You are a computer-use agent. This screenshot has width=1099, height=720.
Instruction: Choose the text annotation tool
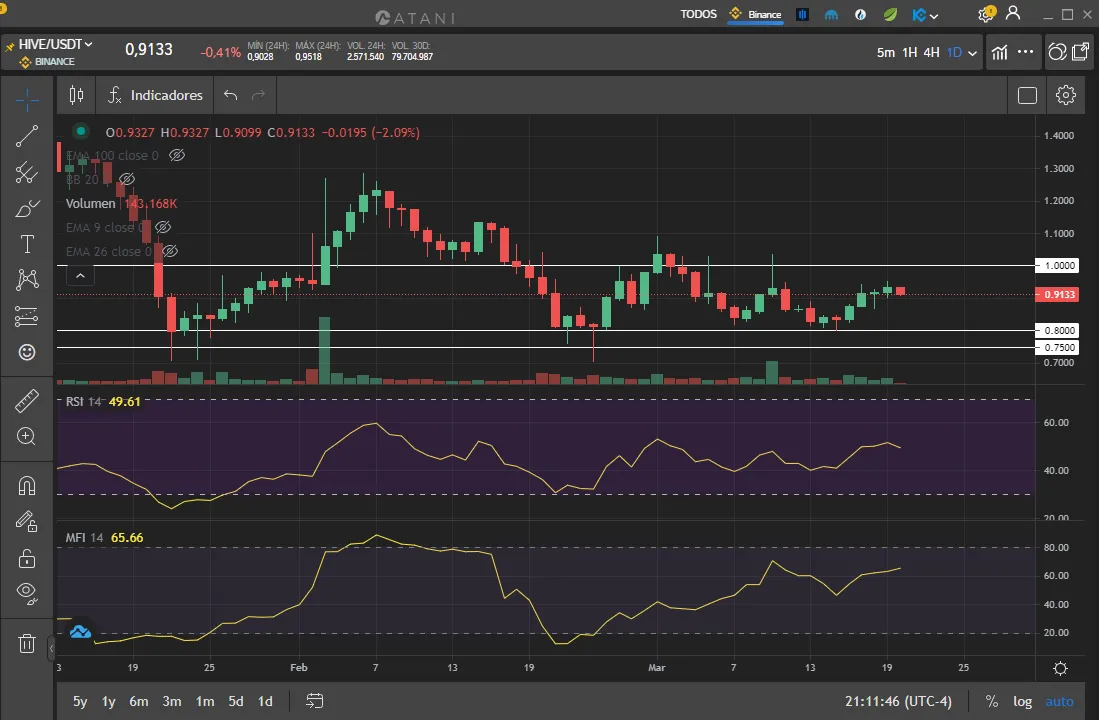(27, 245)
